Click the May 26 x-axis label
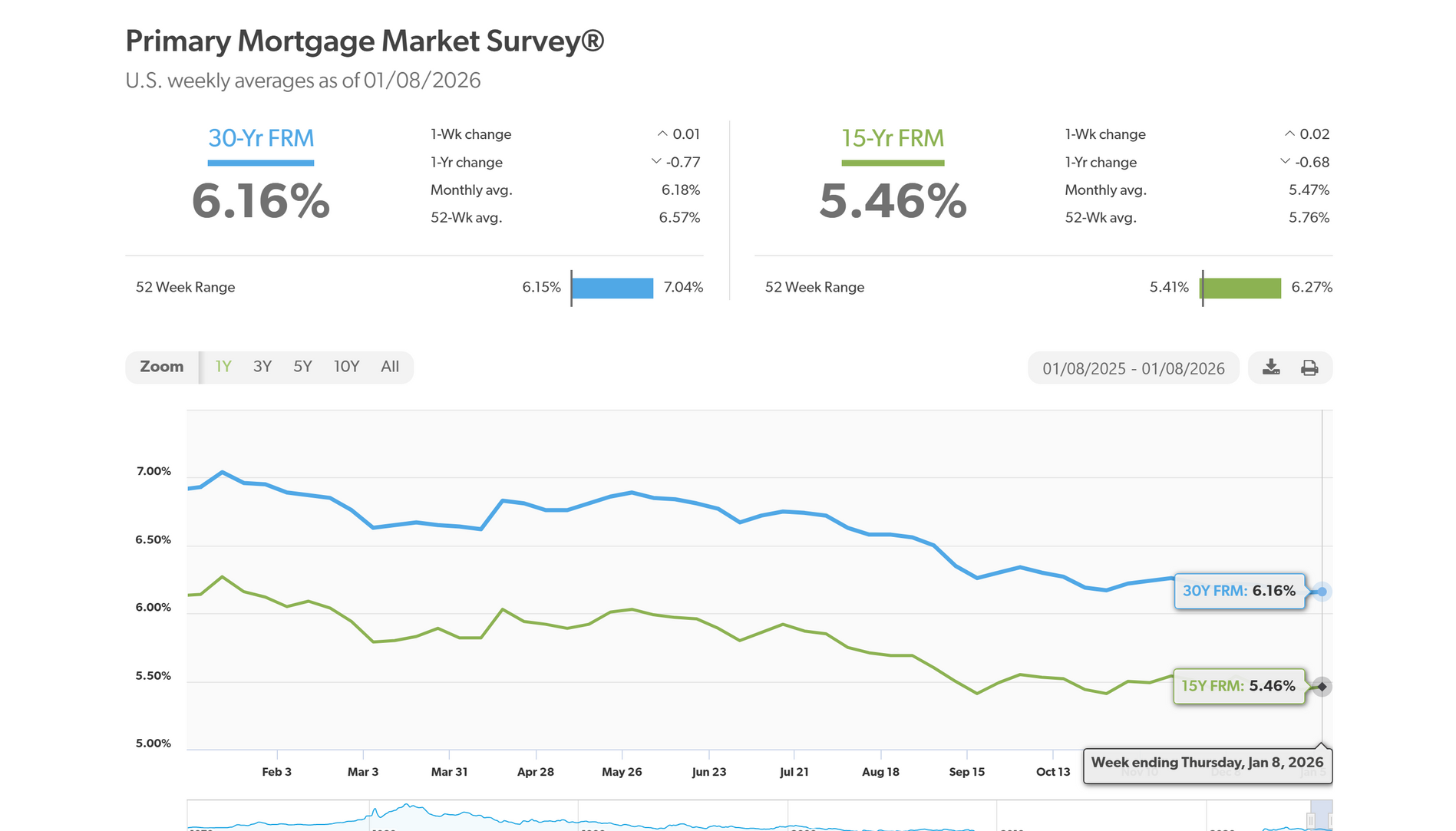Screen dimensions: 1456x831 pyautogui.click(x=622, y=772)
